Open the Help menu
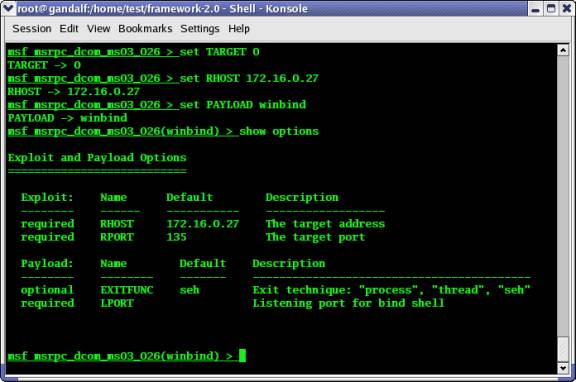This screenshot has width=576, height=382. tap(239, 29)
